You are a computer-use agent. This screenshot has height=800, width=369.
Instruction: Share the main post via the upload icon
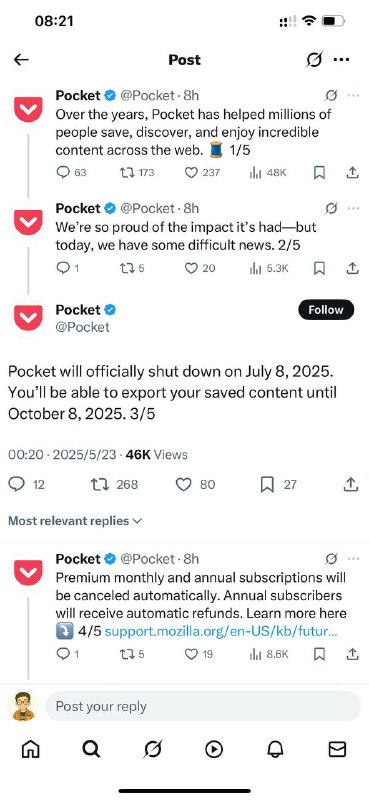point(351,485)
